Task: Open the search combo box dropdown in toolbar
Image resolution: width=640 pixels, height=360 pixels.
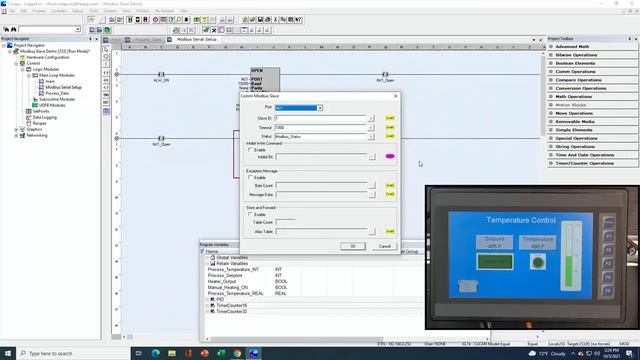Action: click(78, 29)
